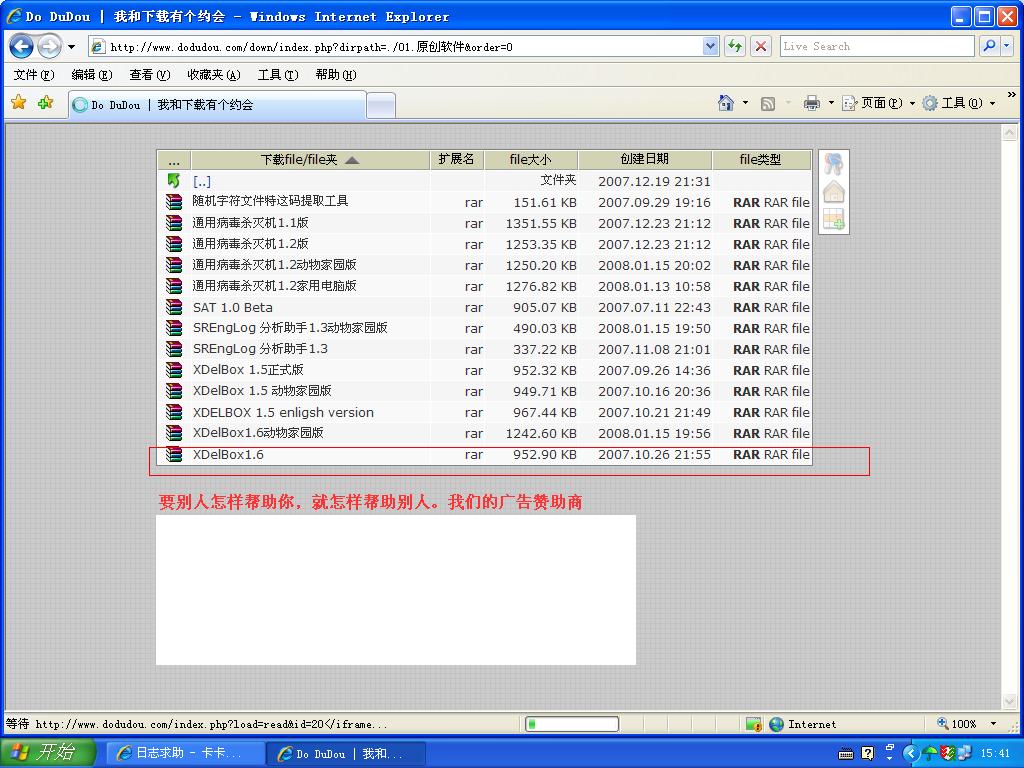
Task: Click the search magnifier button
Action: (x=989, y=46)
